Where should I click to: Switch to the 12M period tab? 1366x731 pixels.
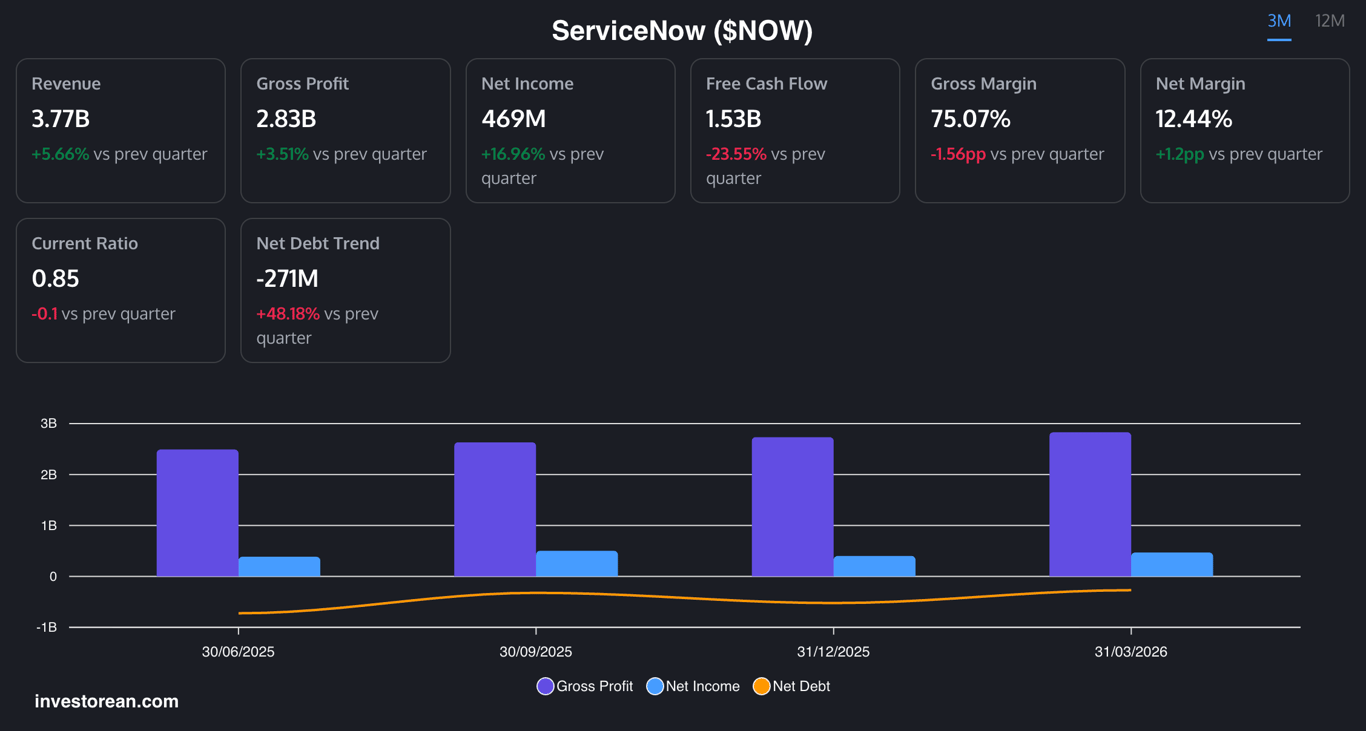1330,21
